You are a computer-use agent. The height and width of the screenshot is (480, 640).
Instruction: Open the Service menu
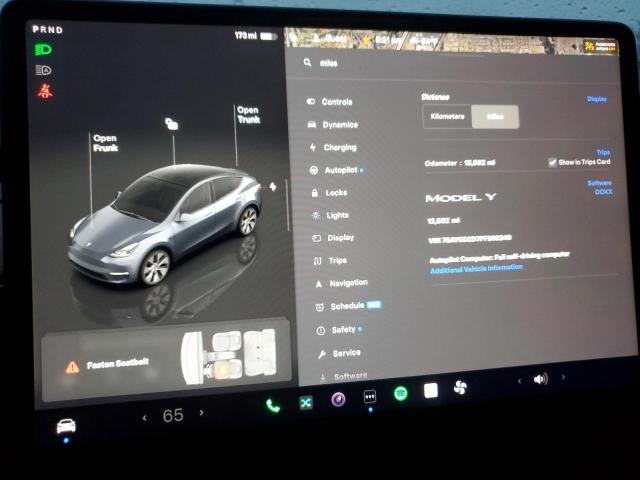[x=339, y=353]
